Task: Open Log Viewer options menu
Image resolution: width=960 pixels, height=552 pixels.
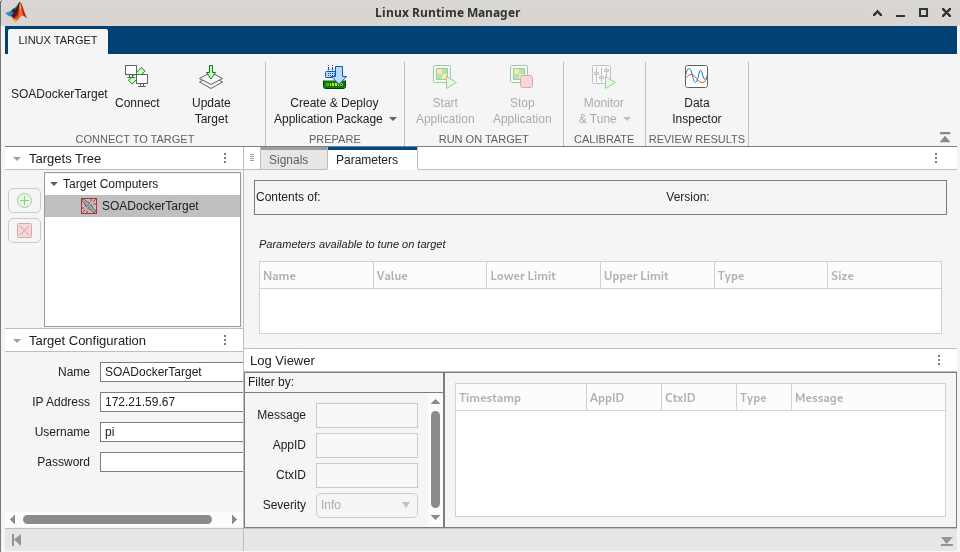Action: coord(939,360)
